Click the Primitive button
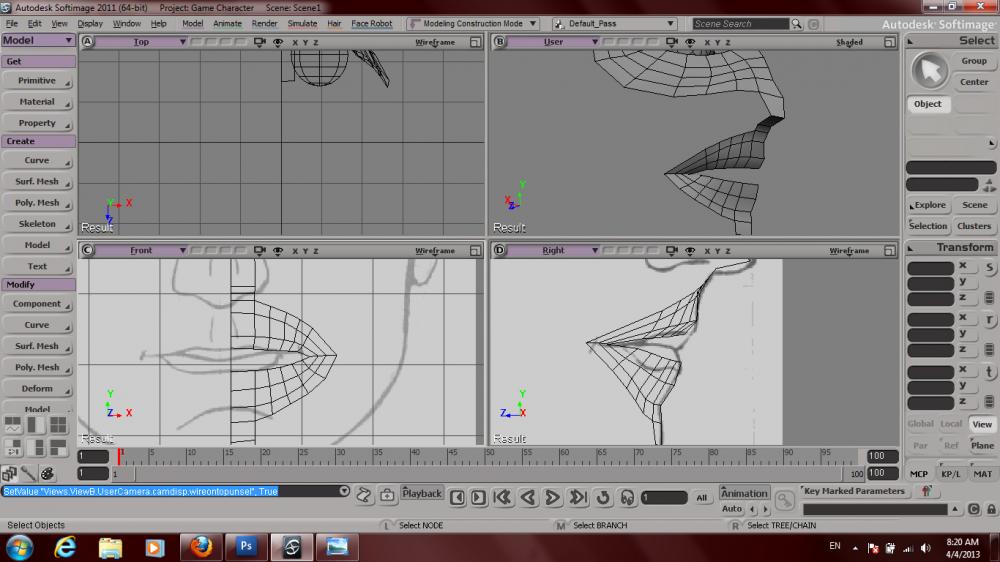This screenshot has width=1000, height=562. click(x=37, y=81)
